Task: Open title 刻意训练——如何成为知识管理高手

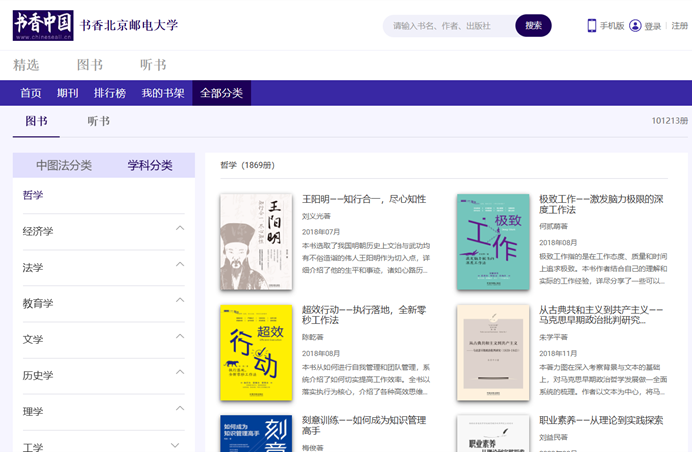Action: click(x=364, y=426)
